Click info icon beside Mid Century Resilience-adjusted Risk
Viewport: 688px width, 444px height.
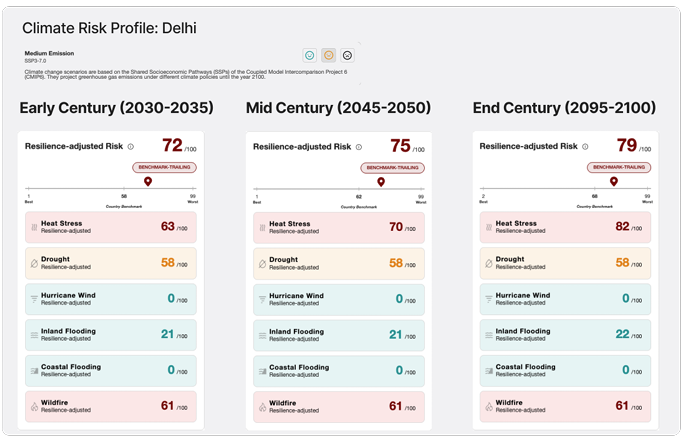coord(358,147)
